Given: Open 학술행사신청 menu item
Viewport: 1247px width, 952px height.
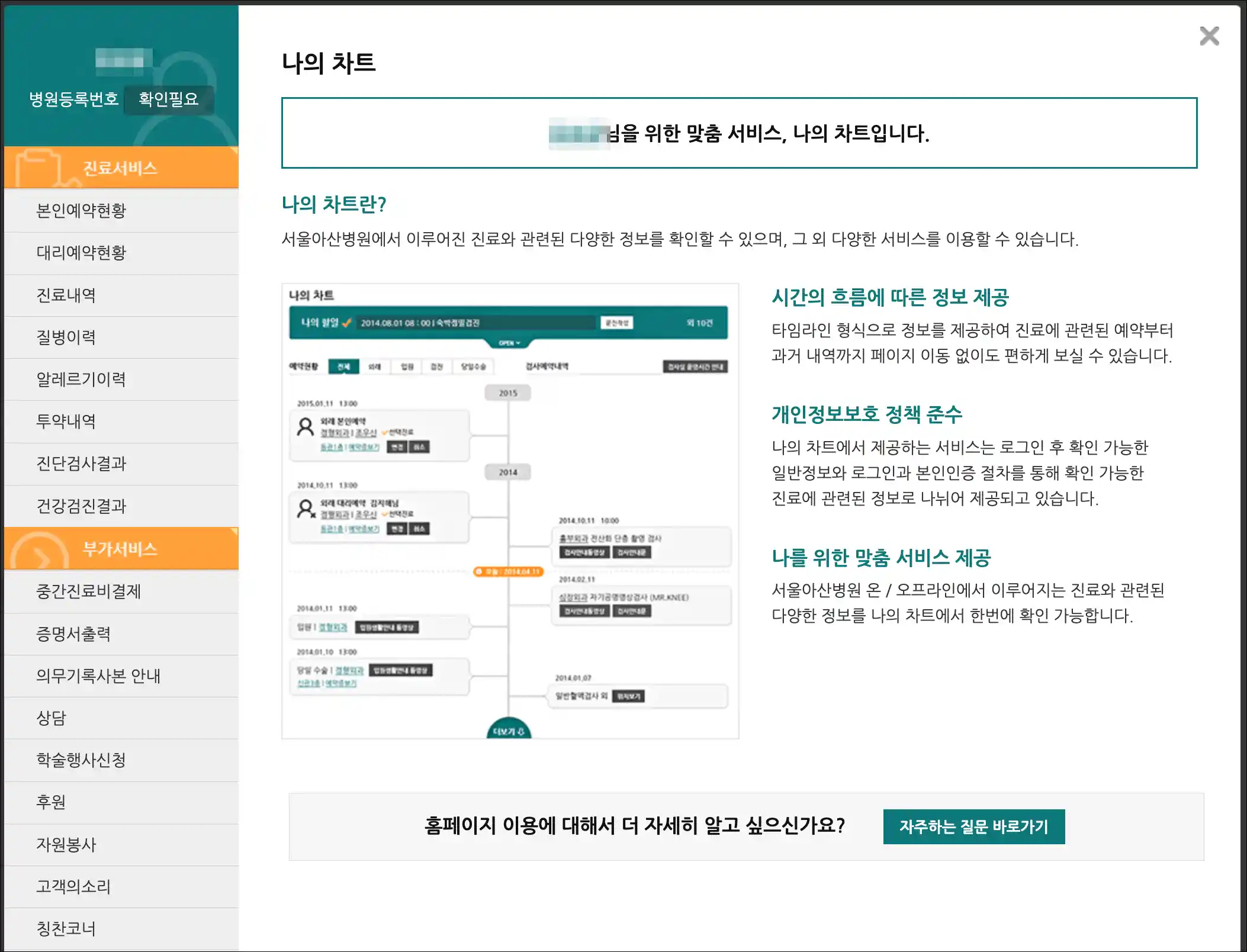Looking at the screenshot, I should point(121,760).
